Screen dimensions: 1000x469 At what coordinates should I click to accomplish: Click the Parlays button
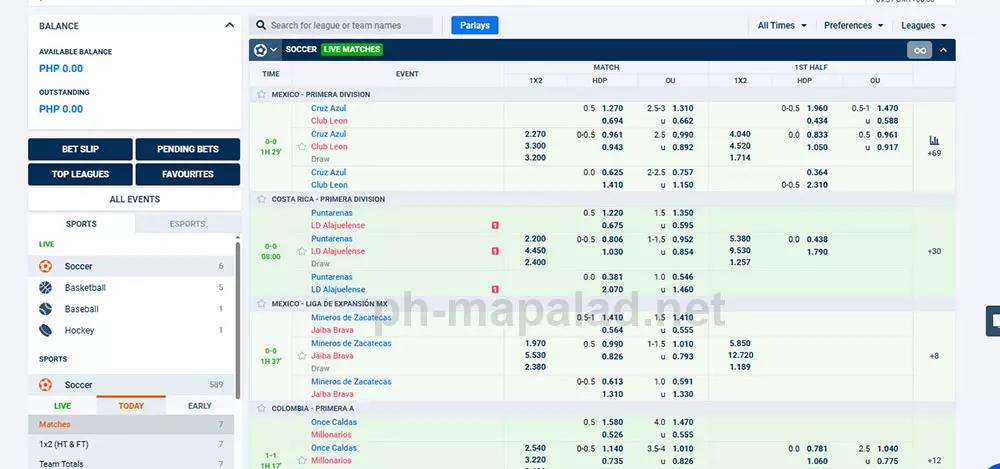(x=474, y=26)
